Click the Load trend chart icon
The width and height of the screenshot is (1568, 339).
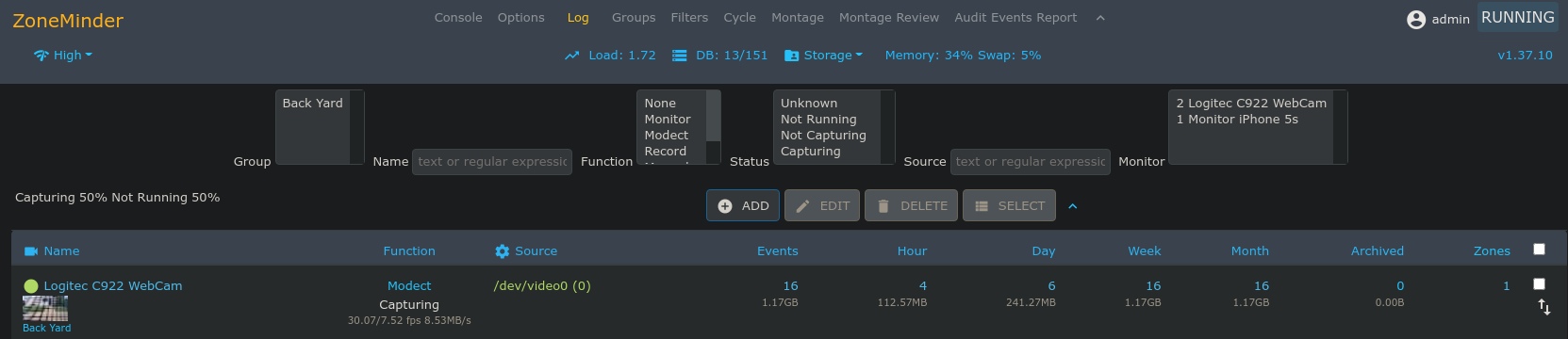pos(571,56)
